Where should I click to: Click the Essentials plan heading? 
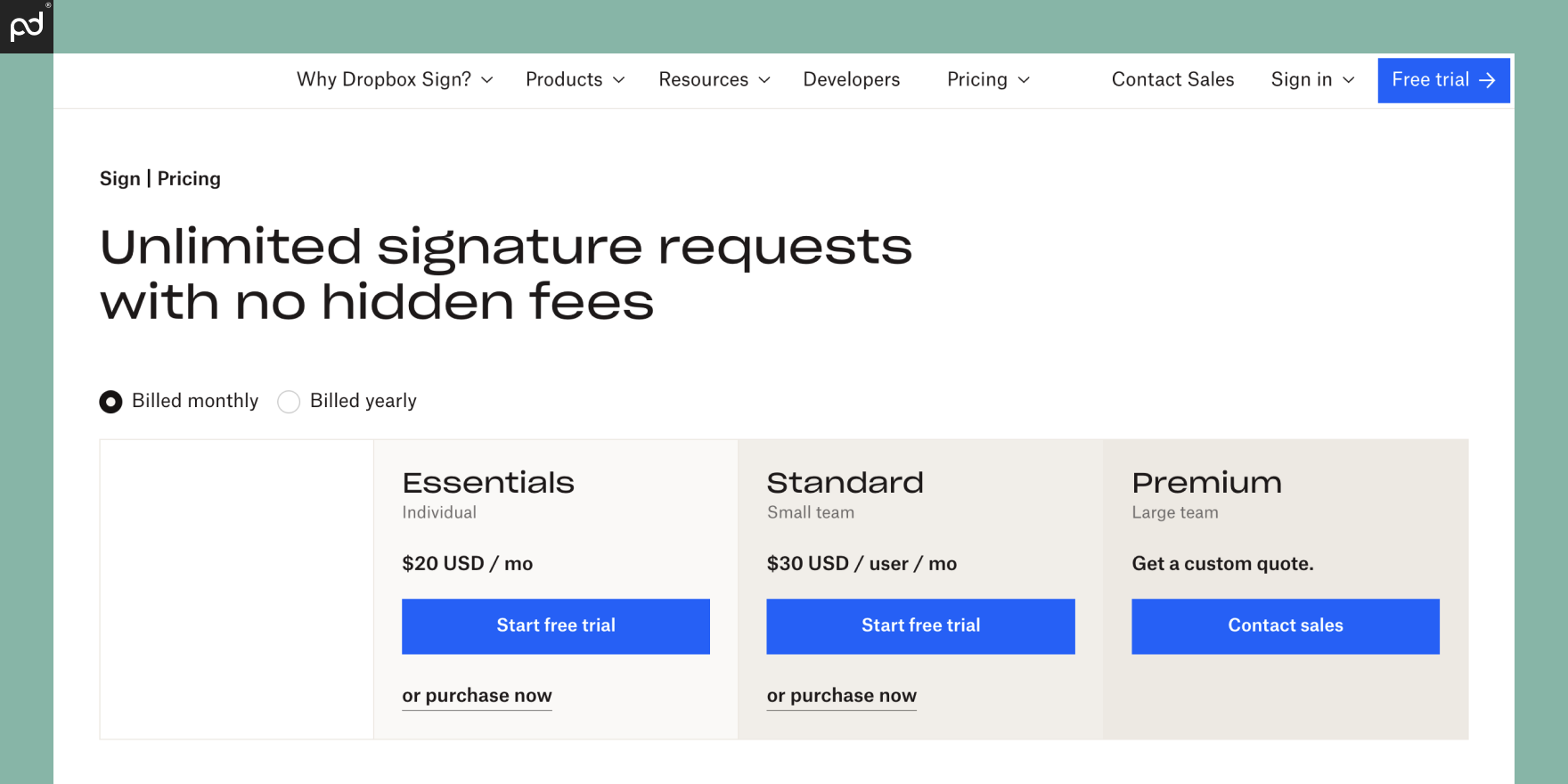point(488,483)
